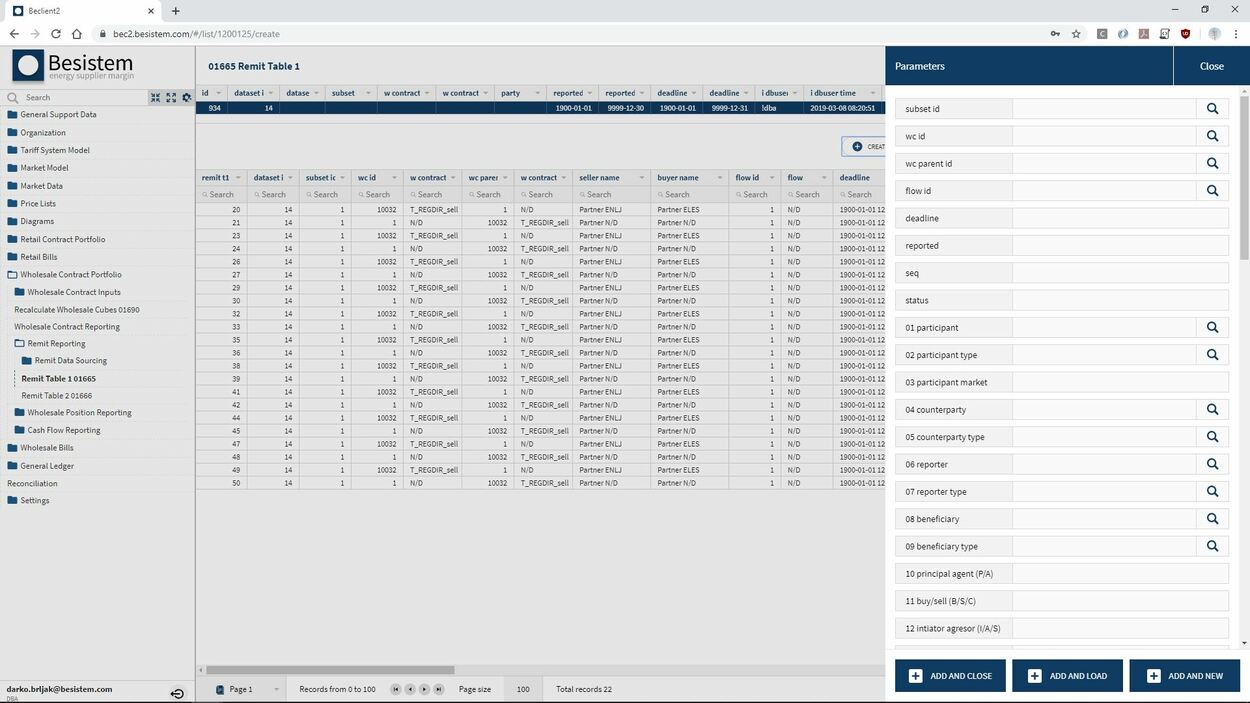Click the logout icon at bottom left
Viewport: 1250px width, 703px height.
[x=178, y=692]
